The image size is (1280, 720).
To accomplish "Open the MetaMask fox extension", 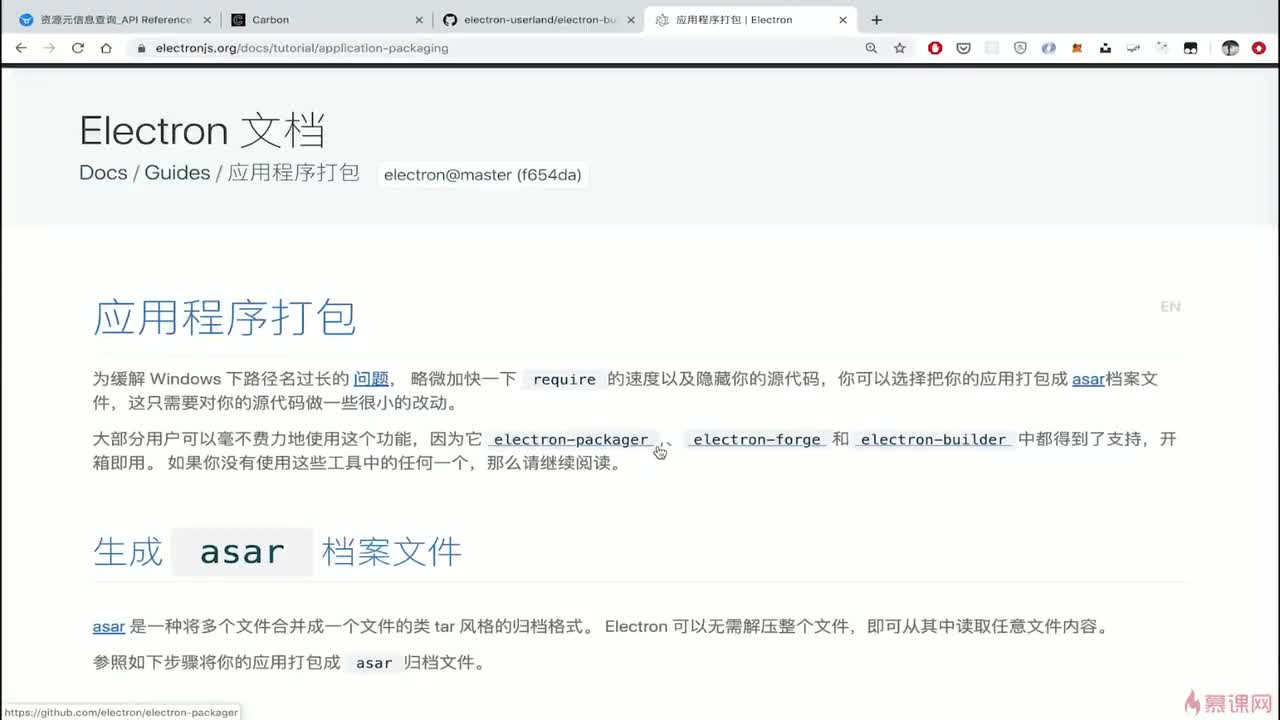I will coord(1077,48).
